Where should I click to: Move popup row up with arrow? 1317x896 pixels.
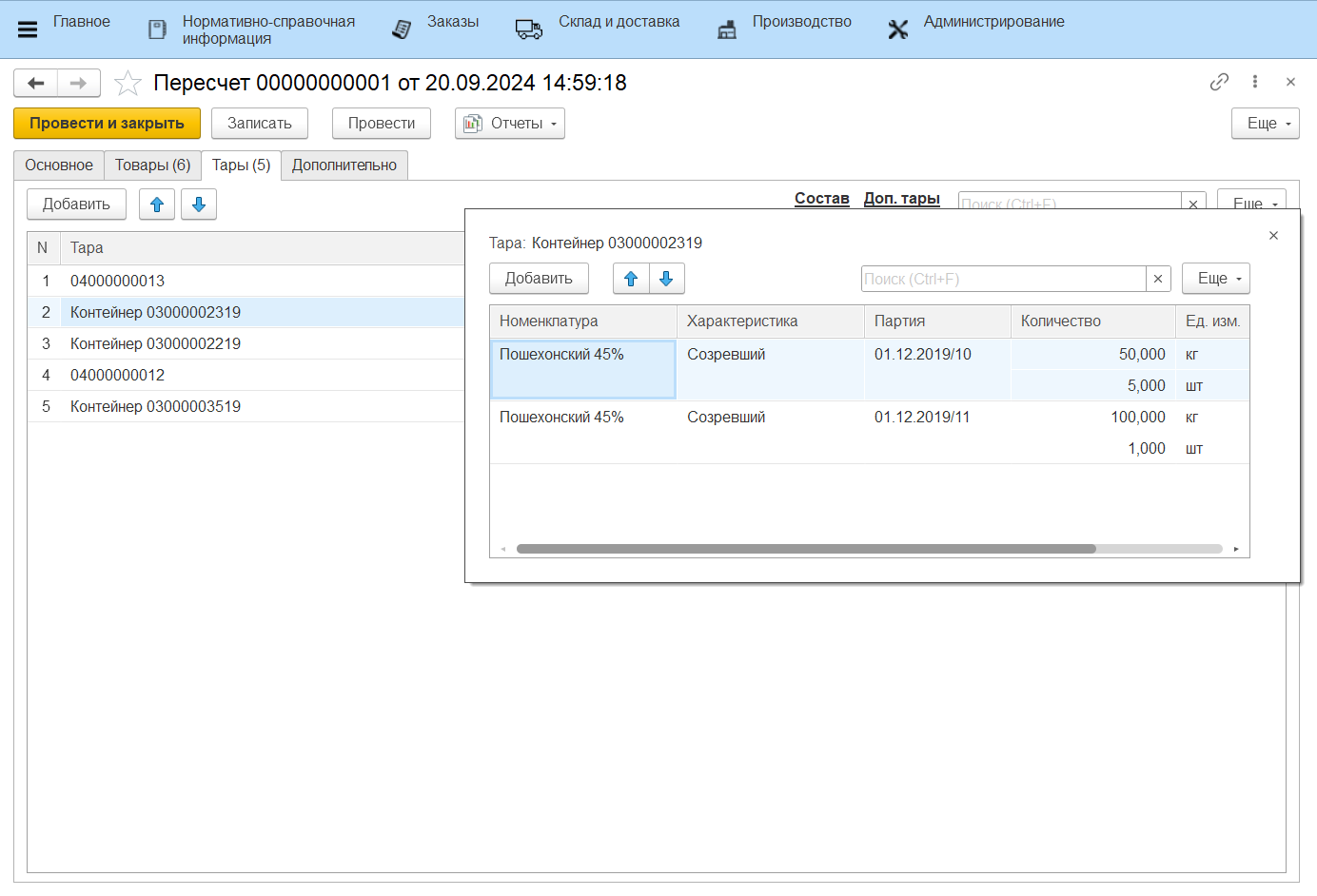[631, 279]
